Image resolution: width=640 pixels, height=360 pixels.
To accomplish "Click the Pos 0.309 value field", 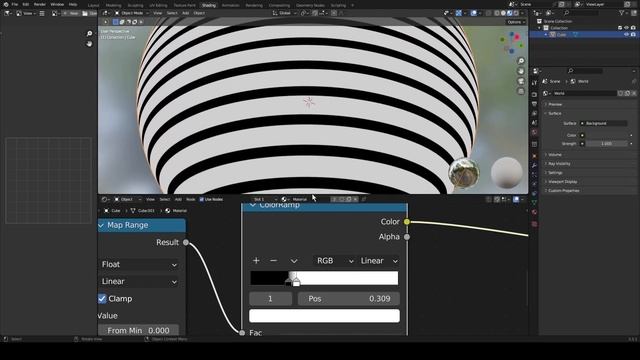I will pyautogui.click(x=349, y=299).
